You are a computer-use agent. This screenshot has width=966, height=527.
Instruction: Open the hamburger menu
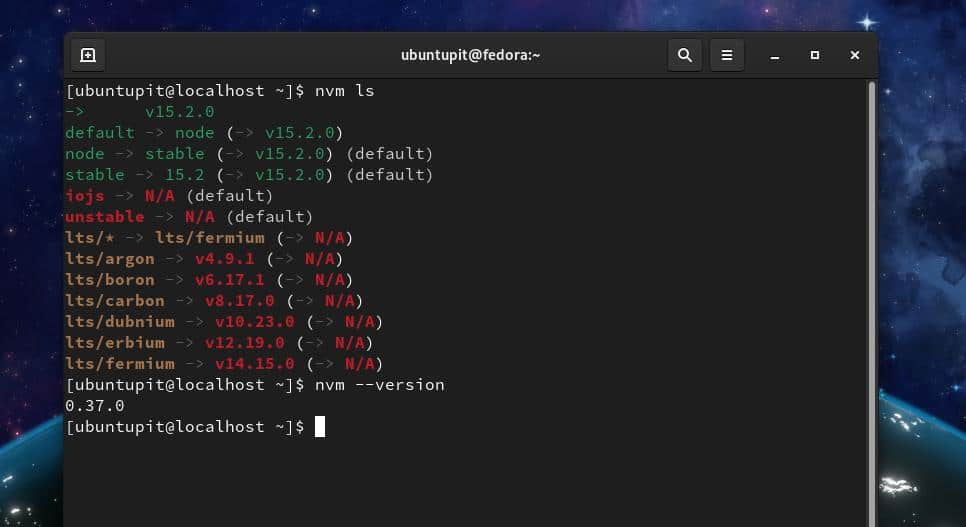[728, 55]
